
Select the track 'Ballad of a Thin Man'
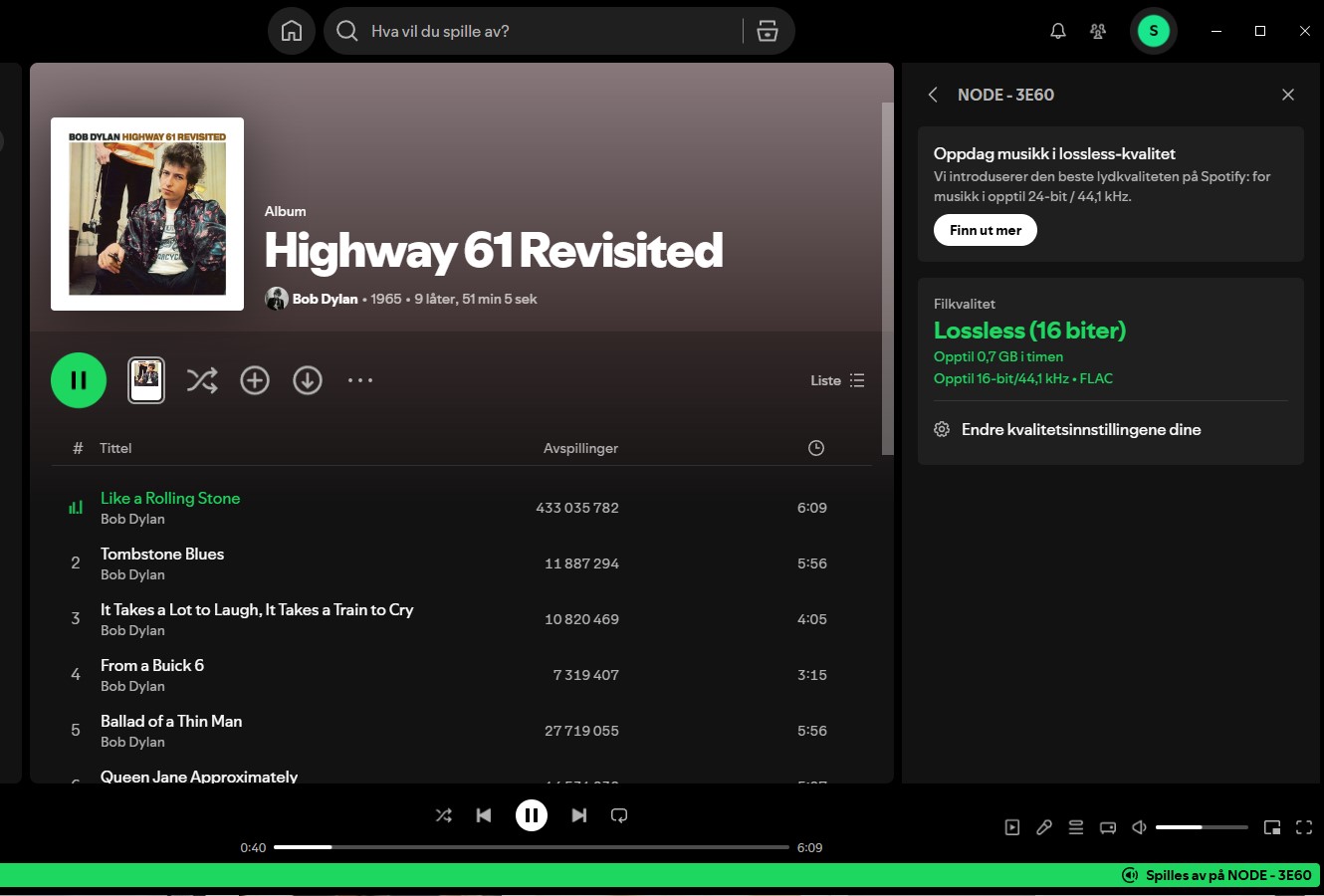point(171,721)
